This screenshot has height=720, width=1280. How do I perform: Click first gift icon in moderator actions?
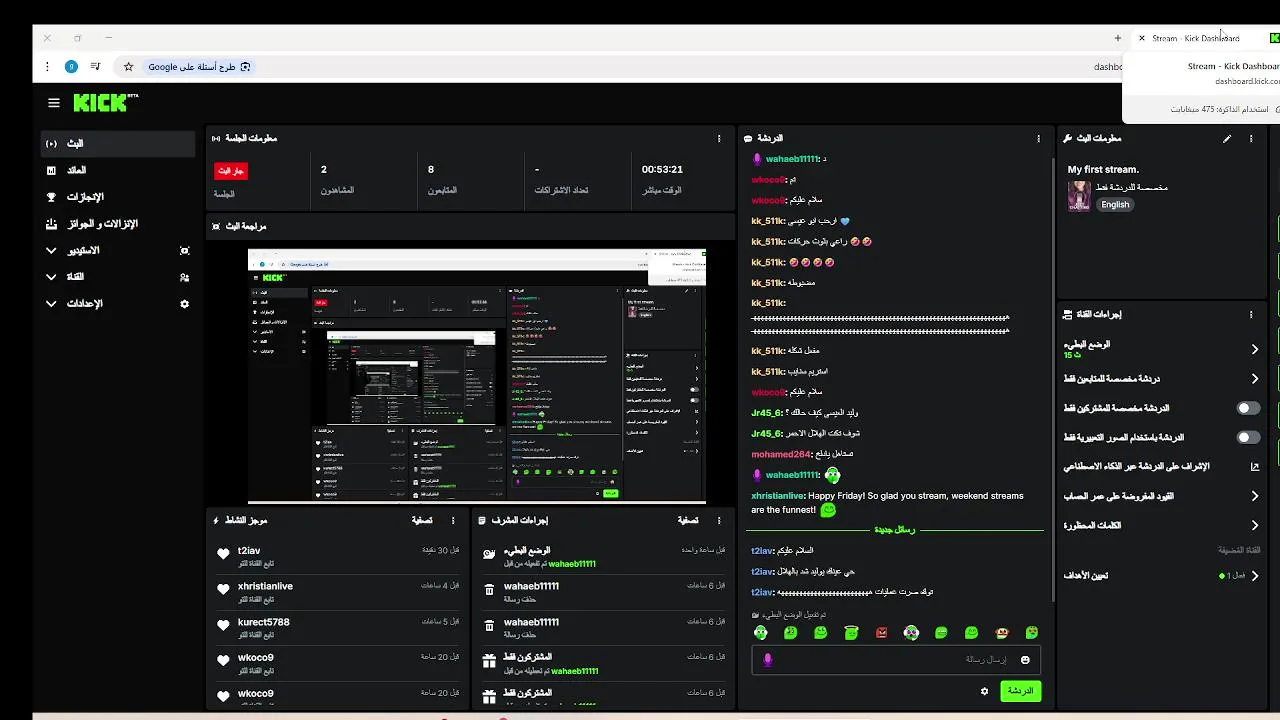[x=489, y=661]
